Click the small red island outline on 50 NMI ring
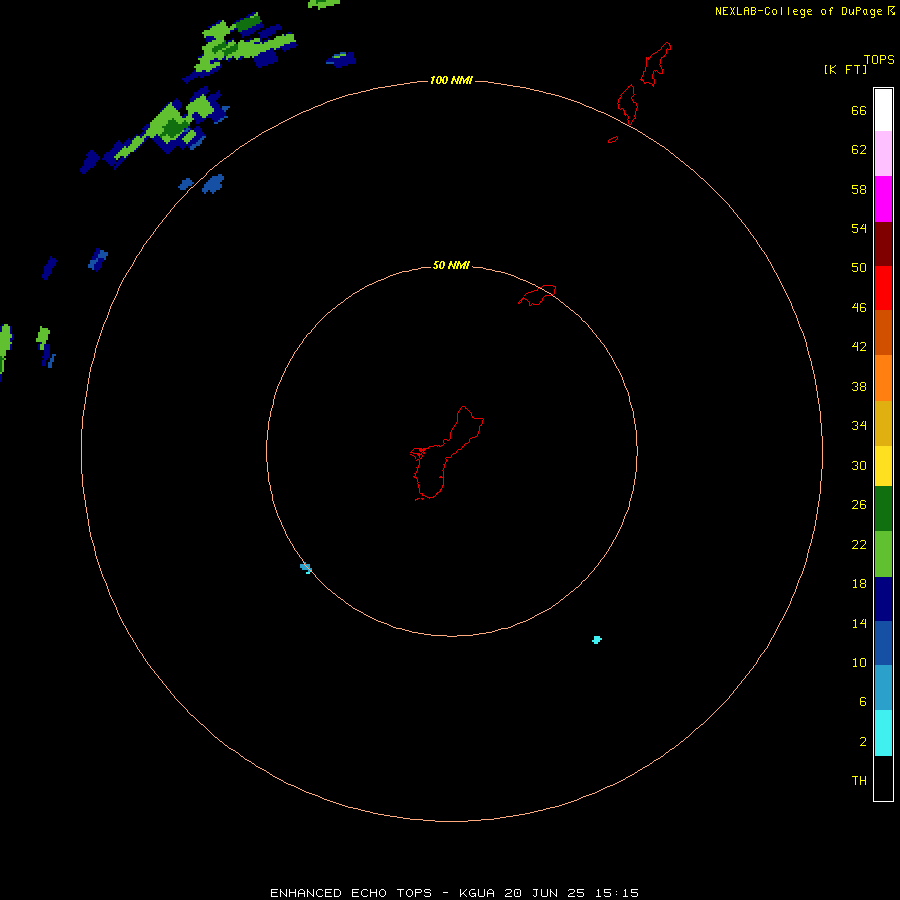This screenshot has width=900, height=900. pos(537,295)
